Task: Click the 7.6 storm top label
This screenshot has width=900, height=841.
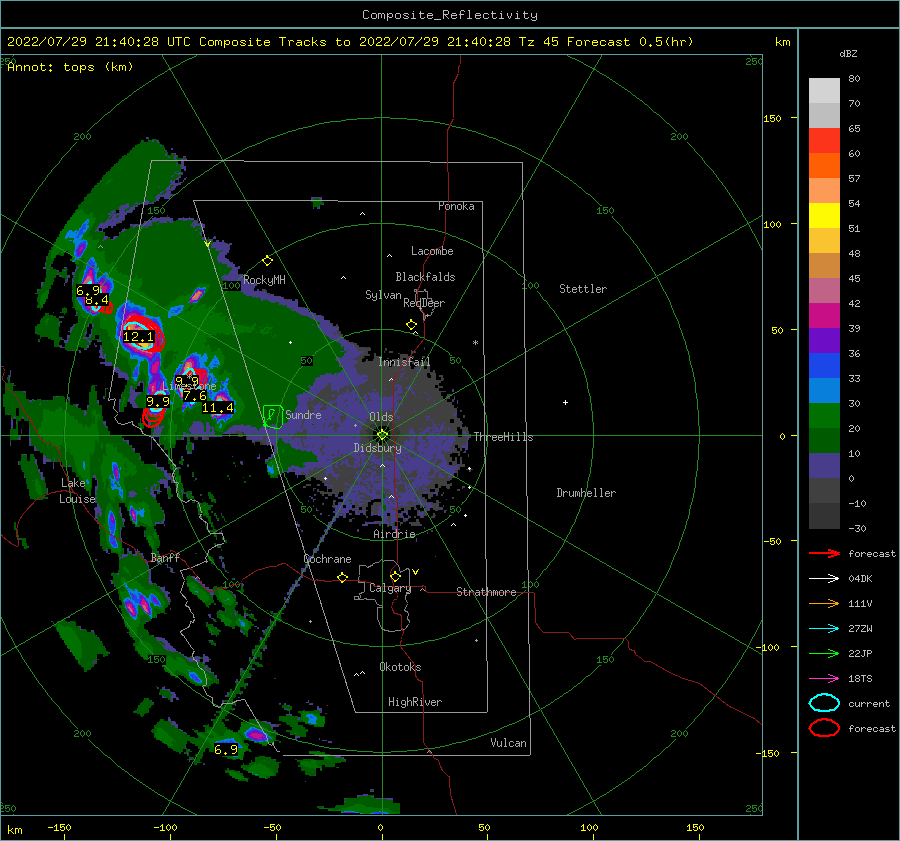Action: [x=195, y=396]
